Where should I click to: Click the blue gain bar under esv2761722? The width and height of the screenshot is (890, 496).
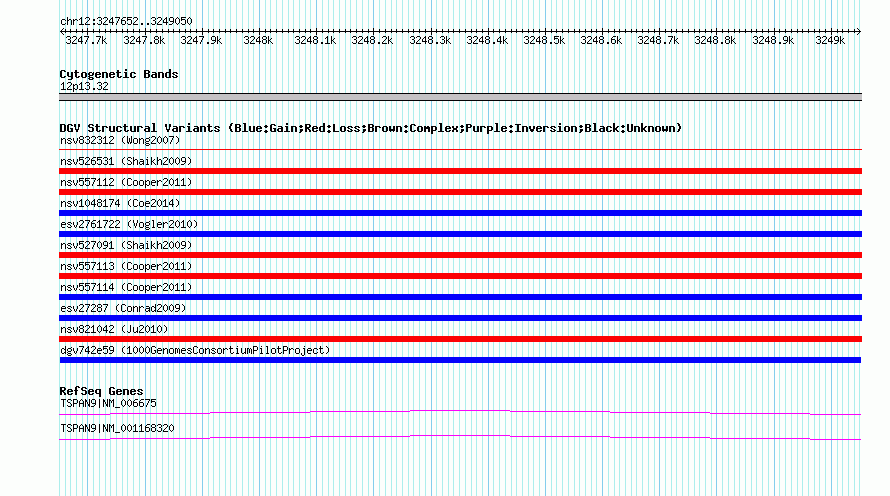pos(460,234)
